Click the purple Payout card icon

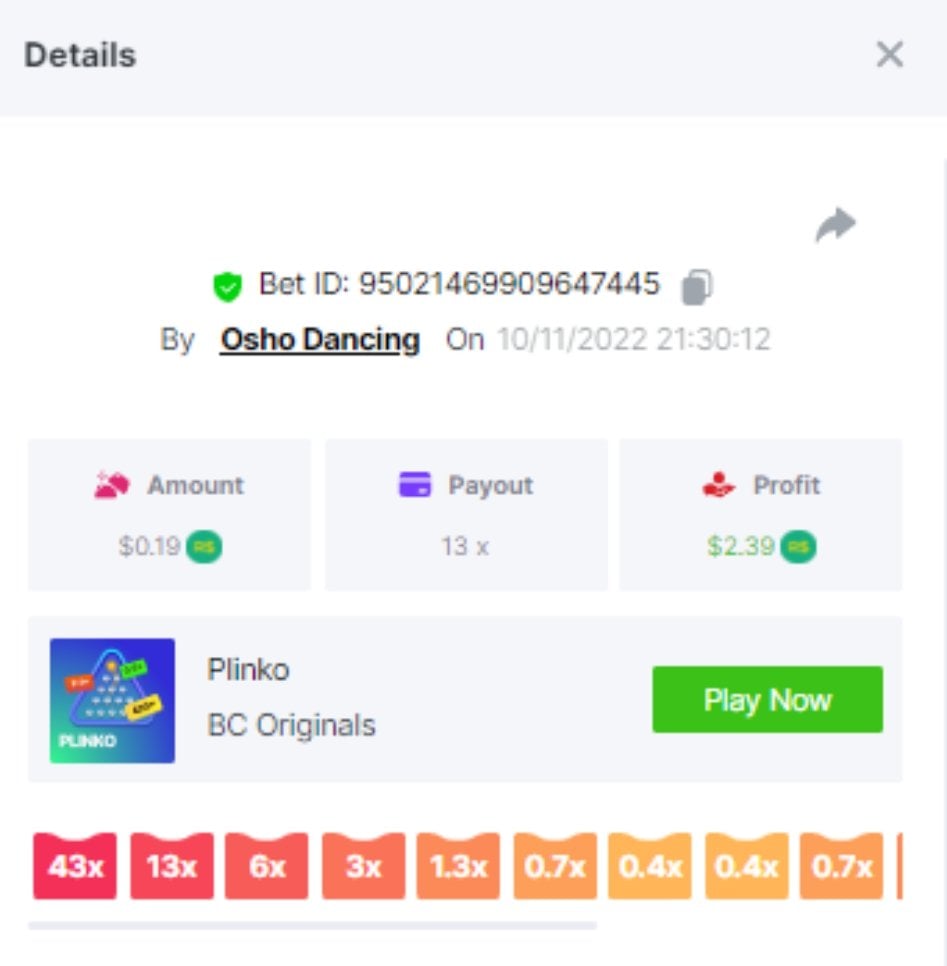click(x=415, y=484)
